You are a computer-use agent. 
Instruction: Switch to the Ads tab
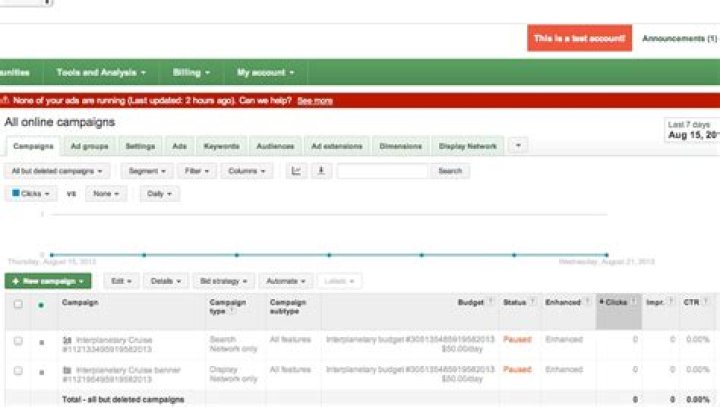click(x=179, y=146)
